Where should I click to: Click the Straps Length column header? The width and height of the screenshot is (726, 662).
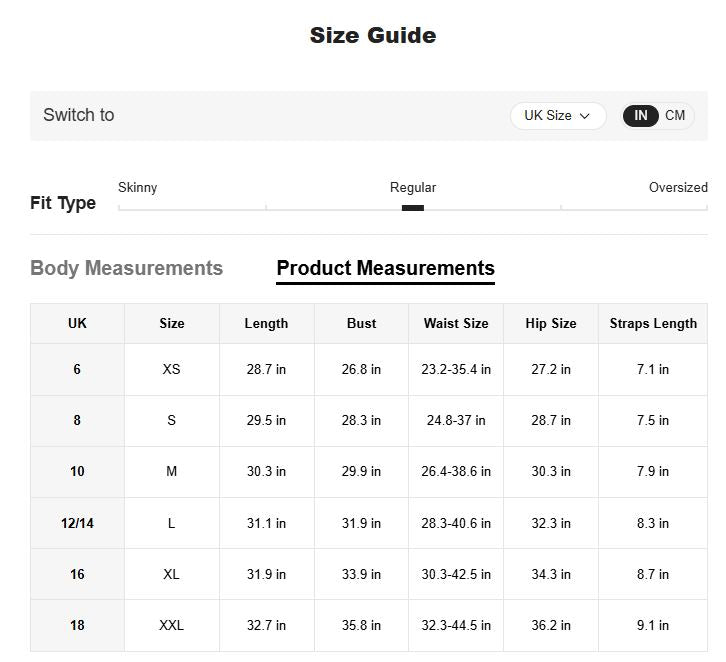pyautogui.click(x=653, y=323)
